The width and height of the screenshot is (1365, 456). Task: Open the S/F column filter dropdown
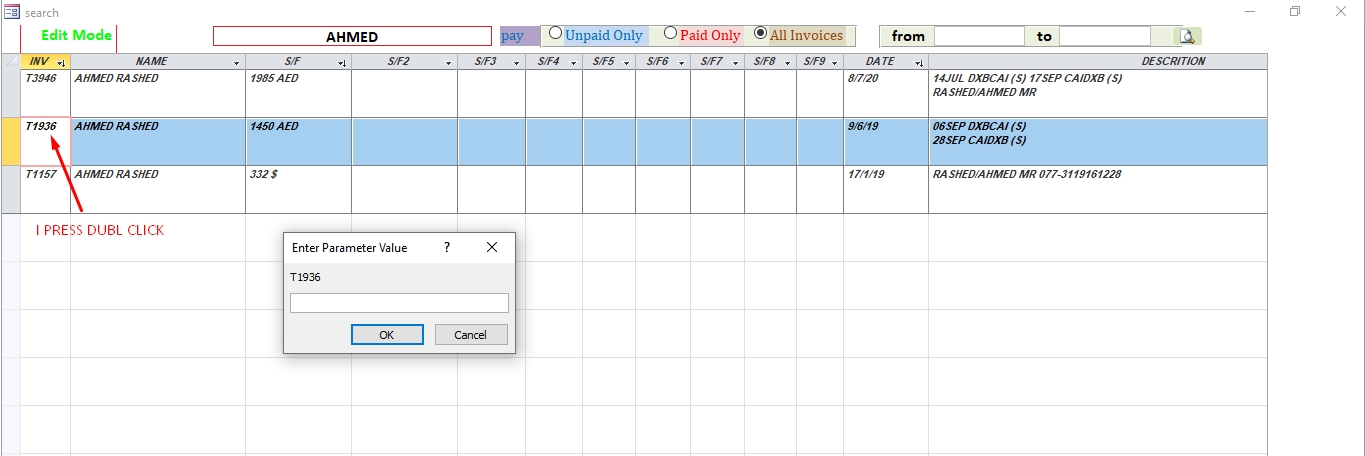(343, 62)
